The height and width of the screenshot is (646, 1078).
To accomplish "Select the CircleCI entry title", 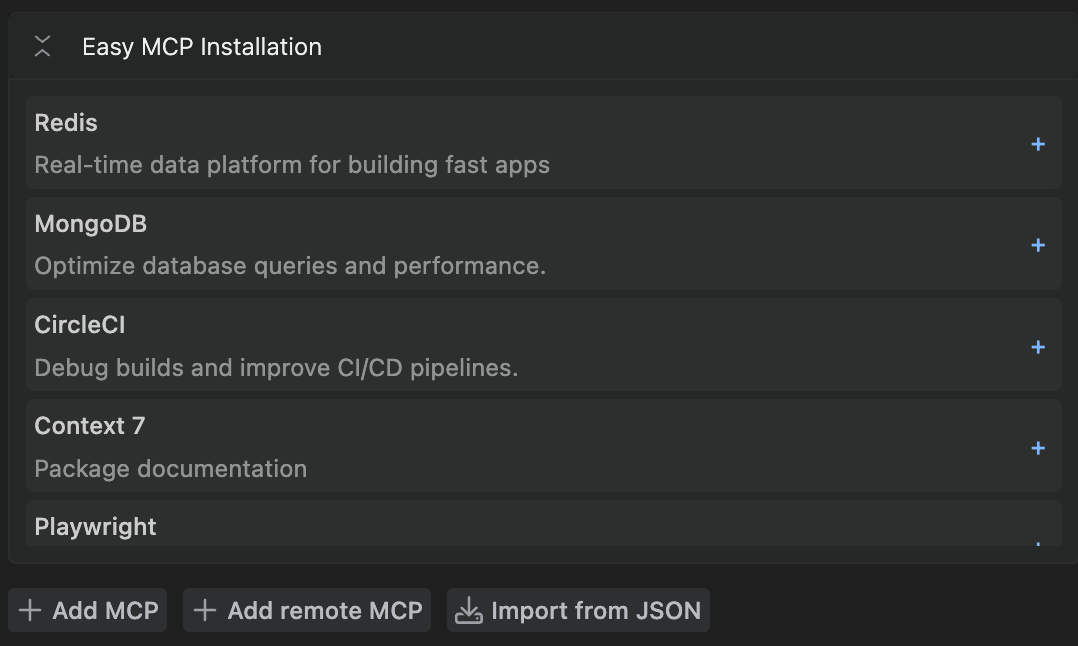I will (80, 325).
